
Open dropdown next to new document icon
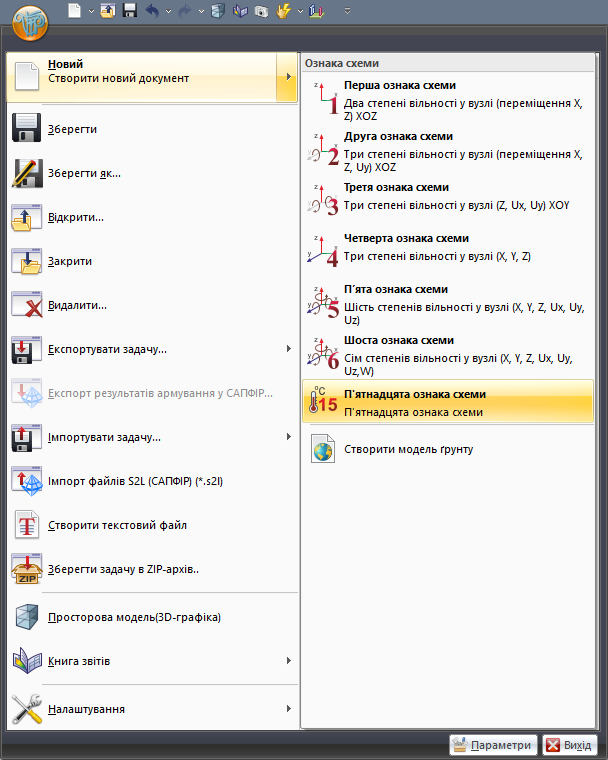pyautogui.click(x=92, y=11)
